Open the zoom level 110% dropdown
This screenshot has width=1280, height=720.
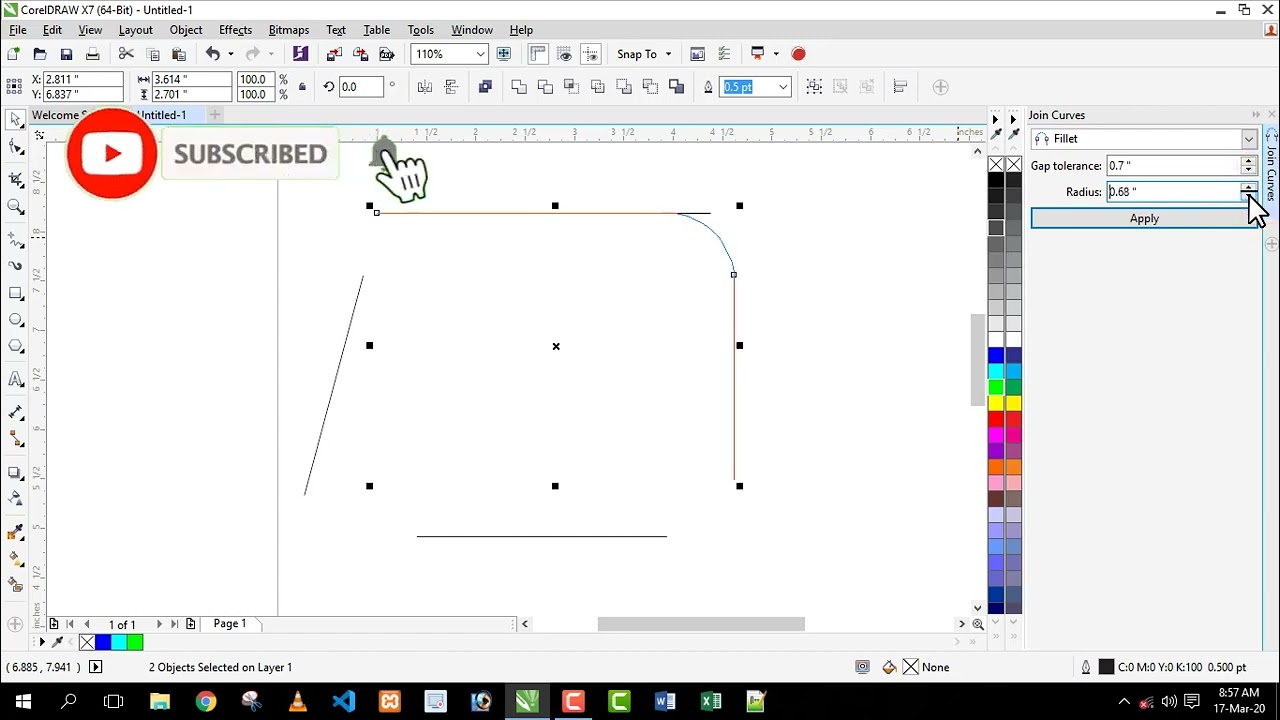click(x=480, y=54)
